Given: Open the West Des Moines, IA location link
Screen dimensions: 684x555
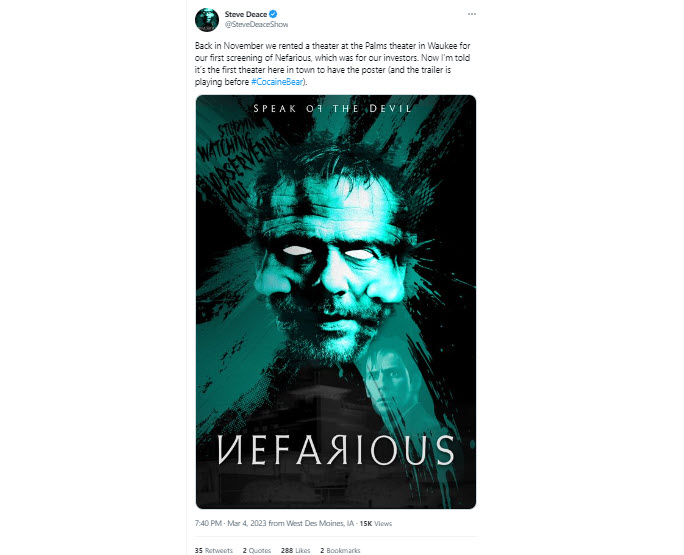Looking at the screenshot, I should point(320,523).
